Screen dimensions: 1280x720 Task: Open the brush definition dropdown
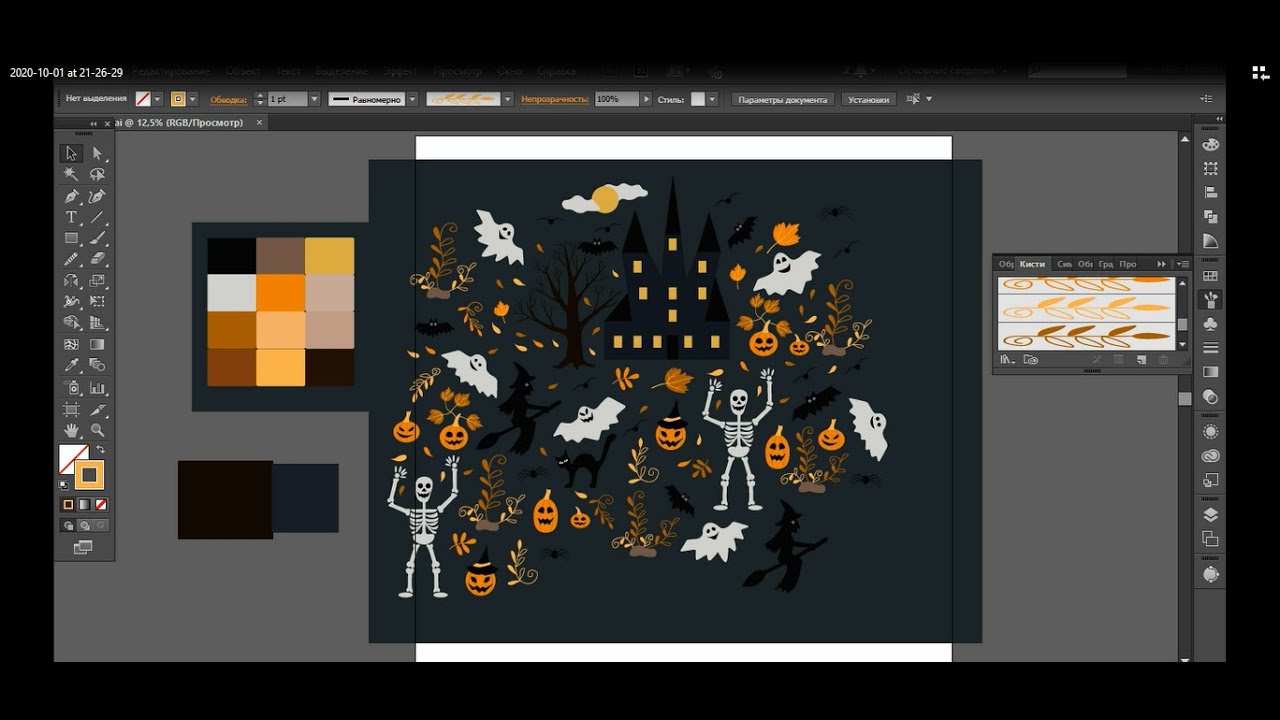(x=508, y=99)
